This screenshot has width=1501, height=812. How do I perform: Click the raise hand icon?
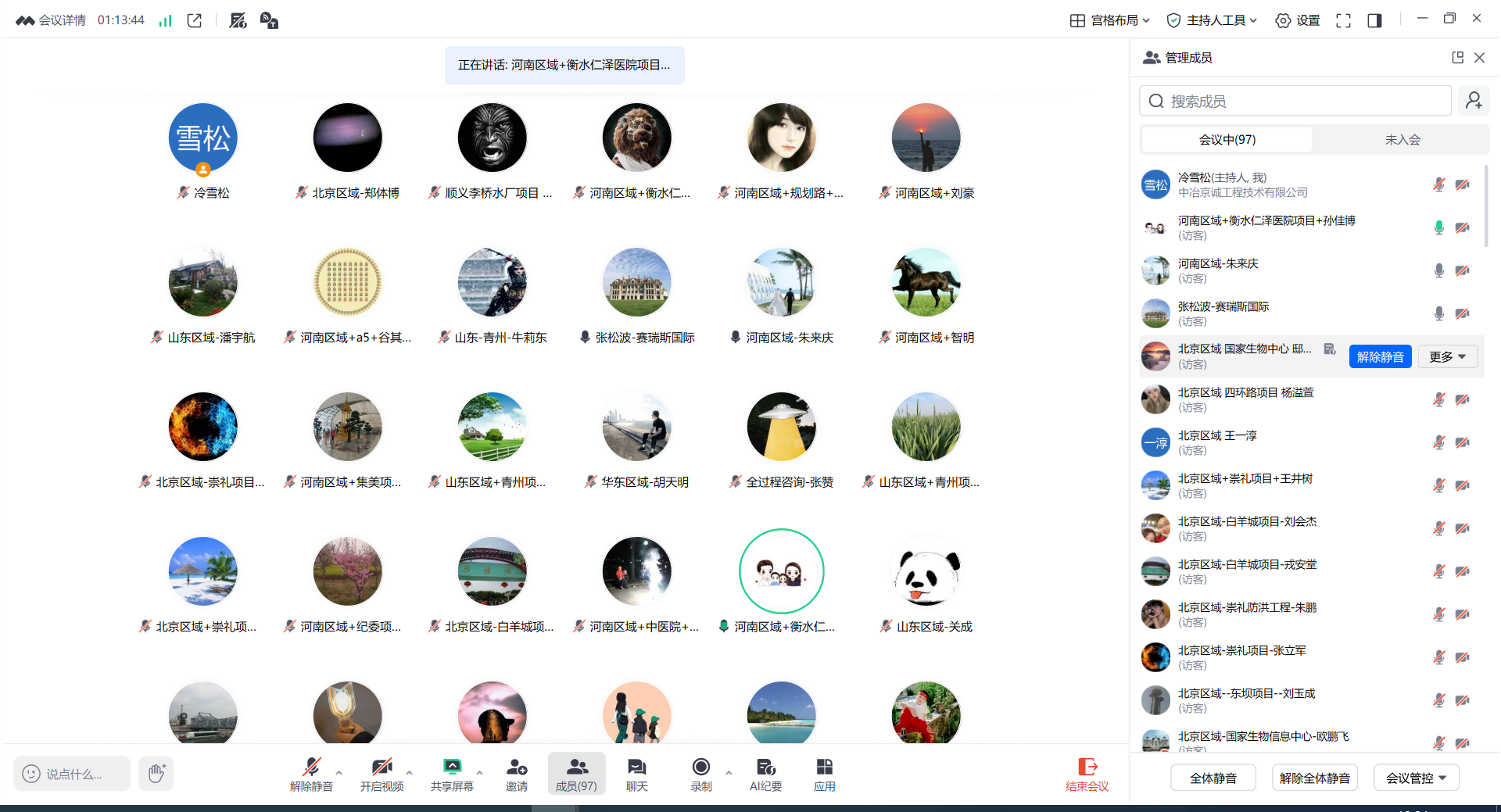coord(156,773)
